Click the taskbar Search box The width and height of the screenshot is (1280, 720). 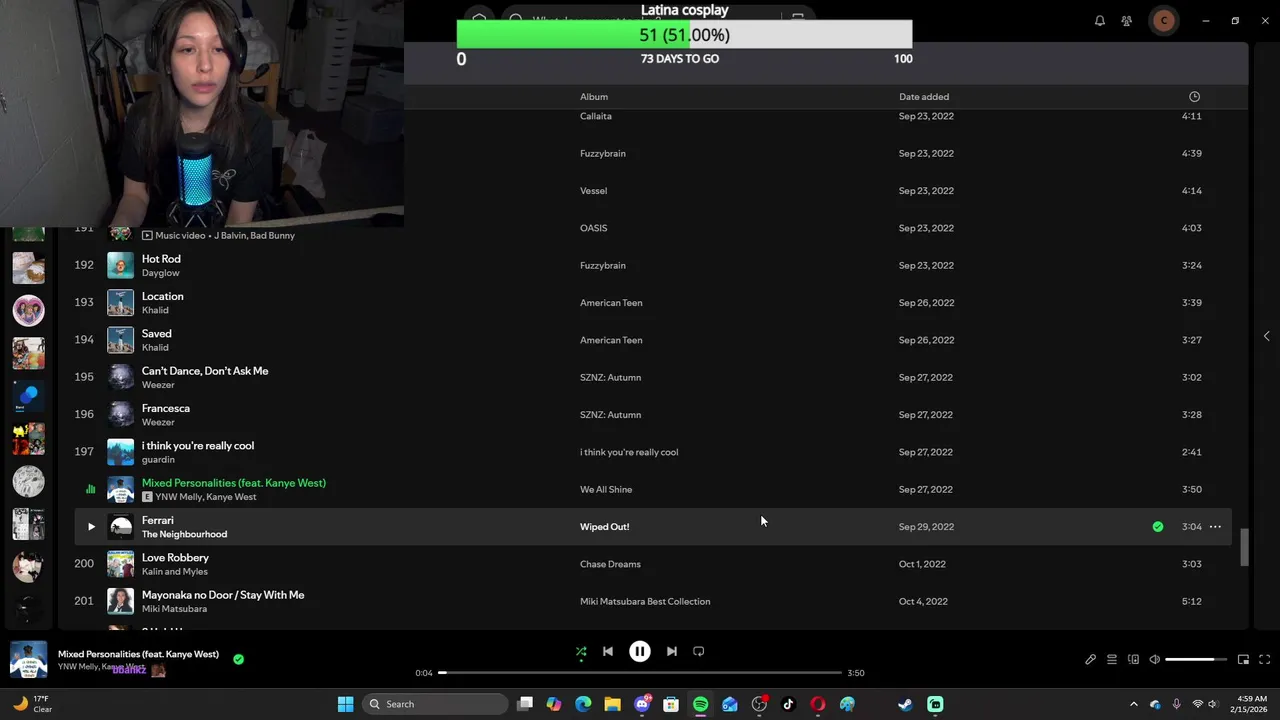pyautogui.click(x=435, y=704)
